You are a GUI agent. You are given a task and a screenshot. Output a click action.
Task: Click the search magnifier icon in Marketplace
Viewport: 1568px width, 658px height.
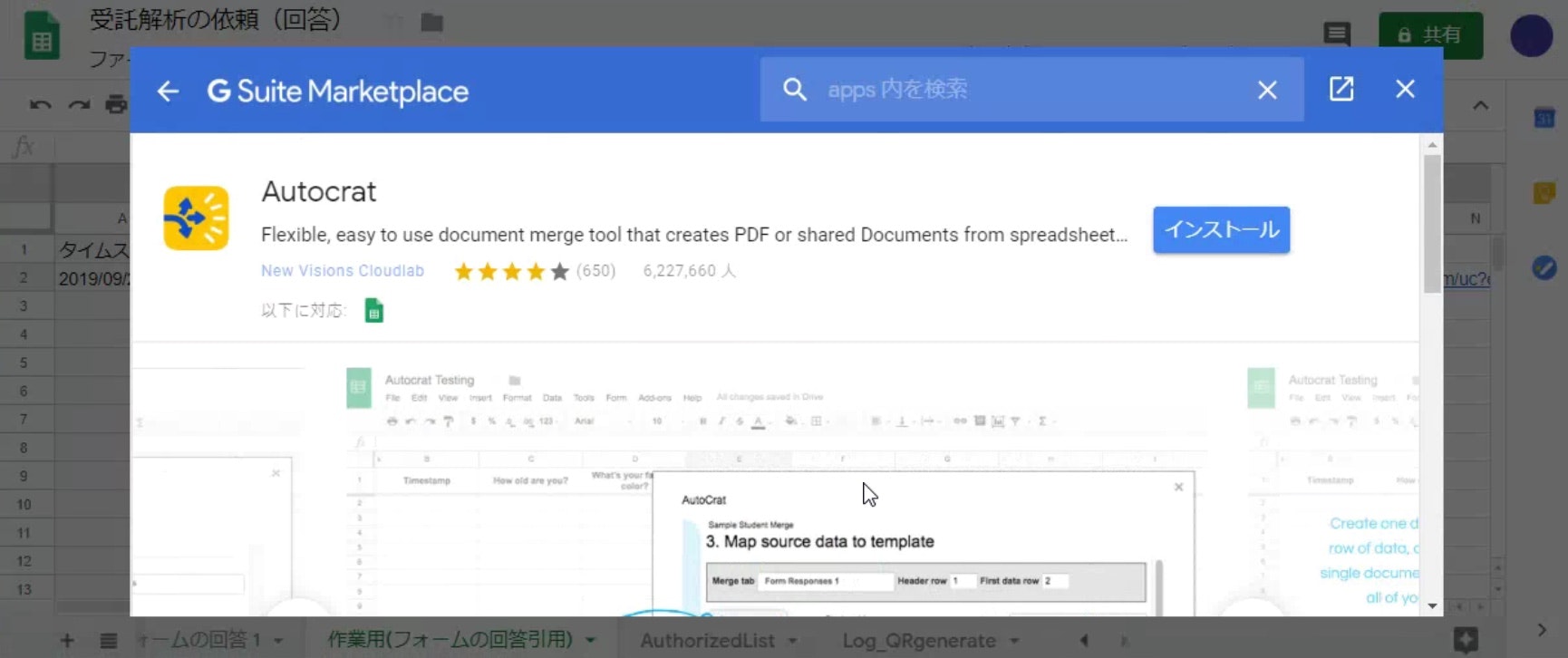click(795, 89)
